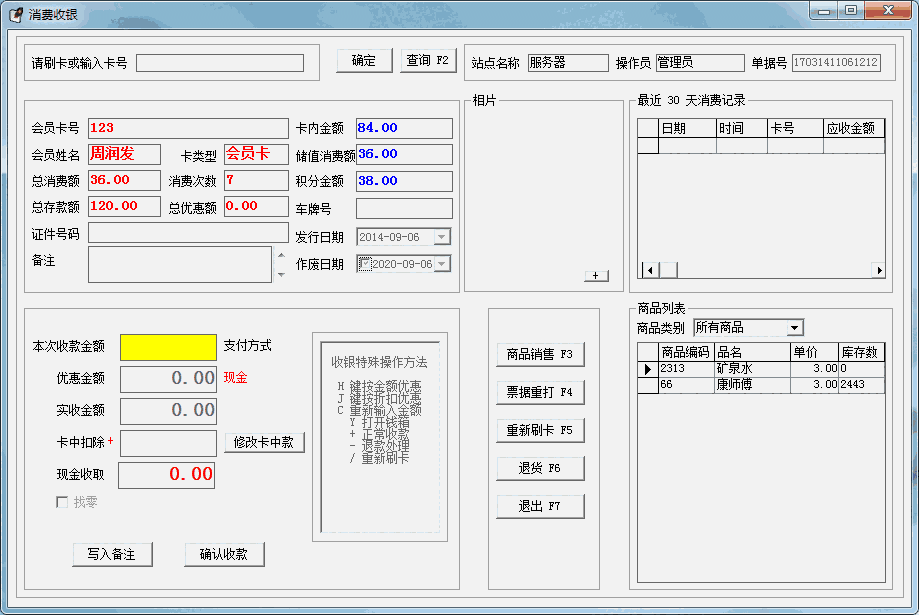Open 商品销售 F3 product sales

pos(540,355)
